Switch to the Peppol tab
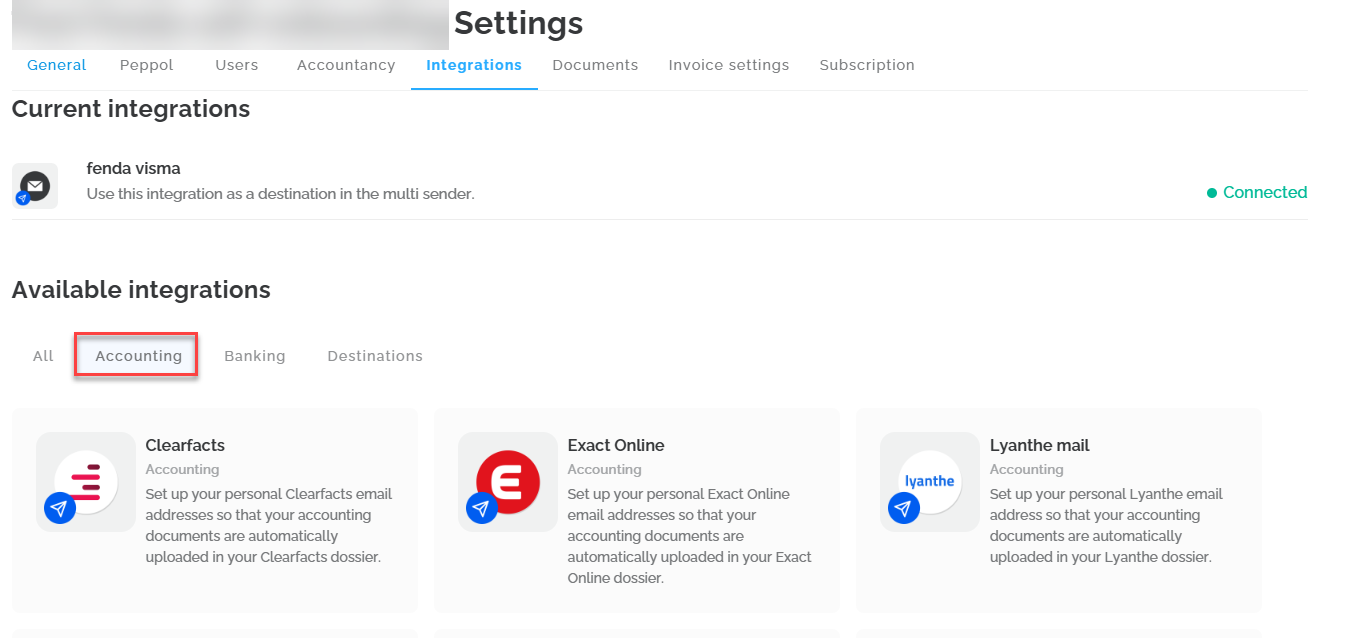This screenshot has width=1365, height=638. [x=146, y=65]
